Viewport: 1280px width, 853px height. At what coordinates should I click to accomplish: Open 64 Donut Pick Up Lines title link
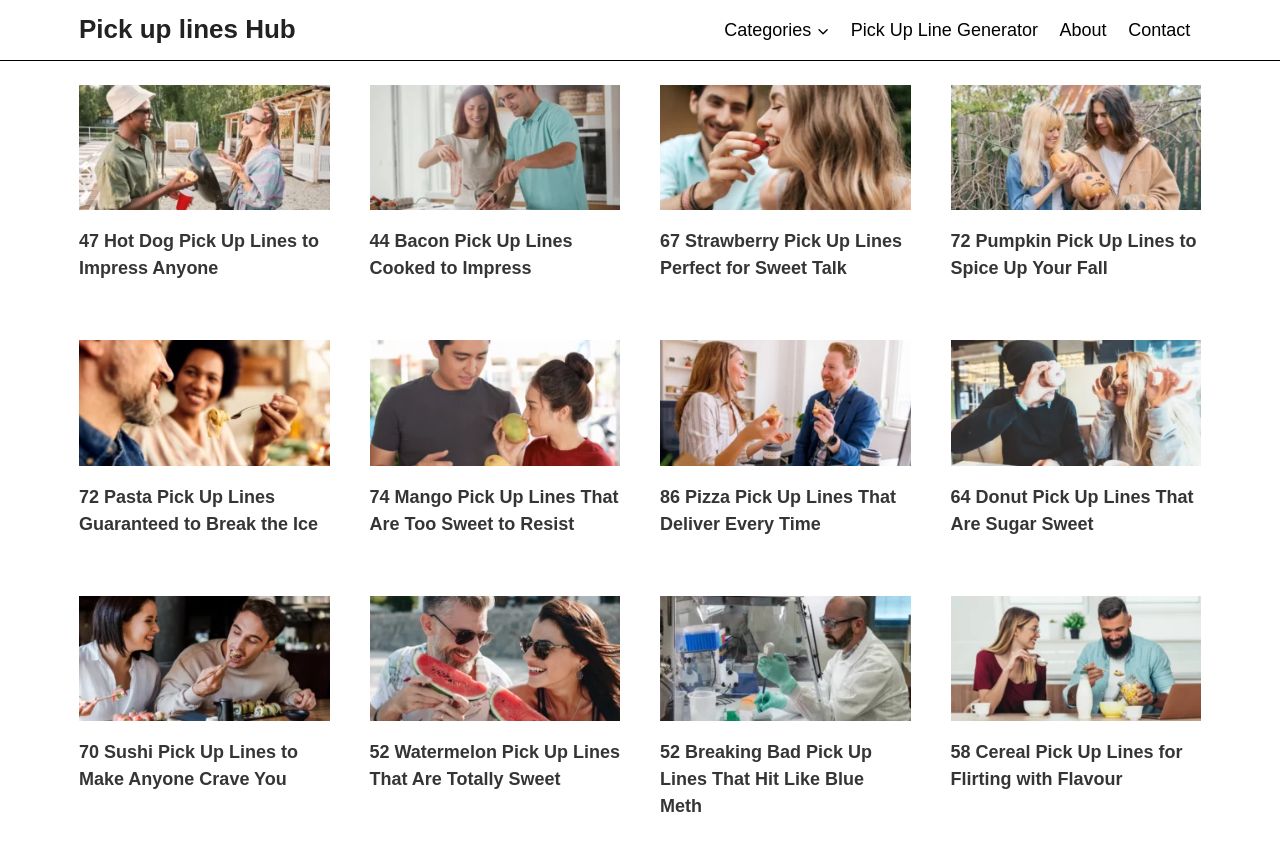click(x=1072, y=510)
